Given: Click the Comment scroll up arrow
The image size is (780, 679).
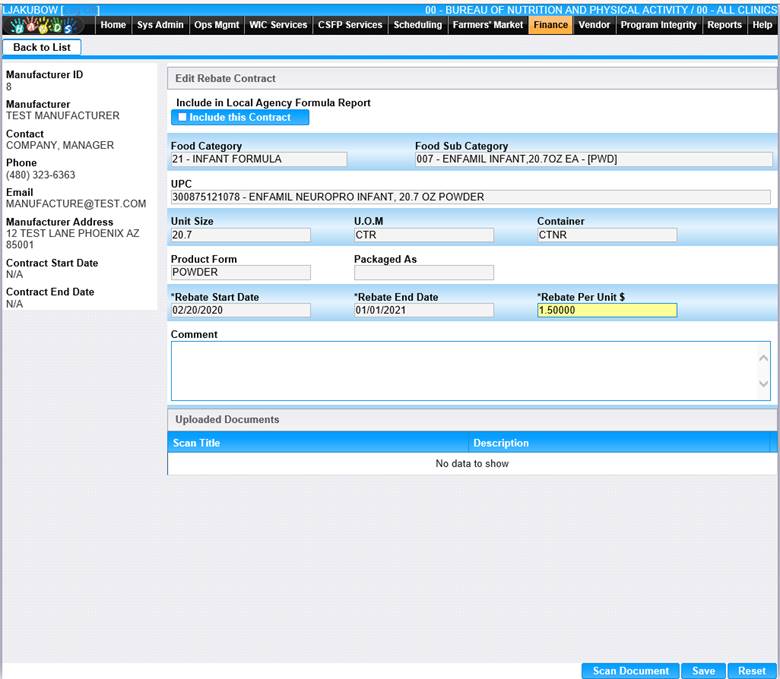Looking at the screenshot, I should click(x=764, y=358).
